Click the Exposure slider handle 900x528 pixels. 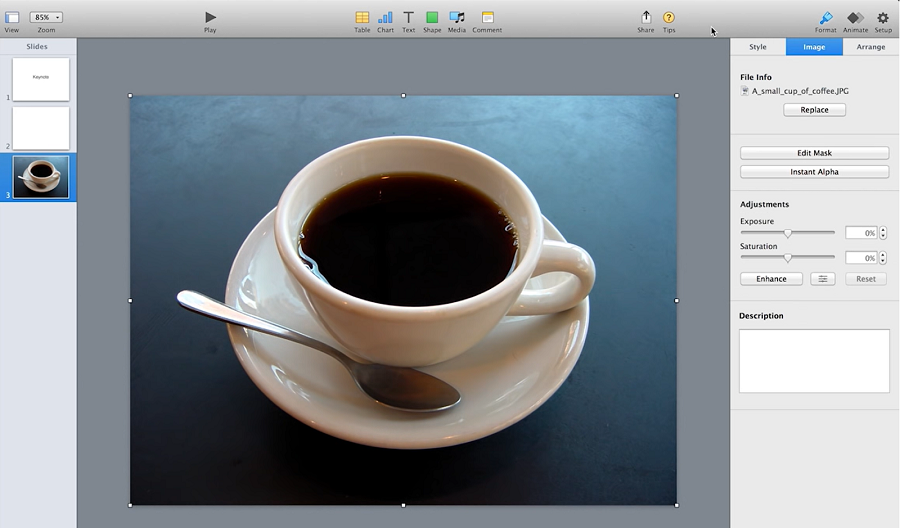tap(788, 233)
